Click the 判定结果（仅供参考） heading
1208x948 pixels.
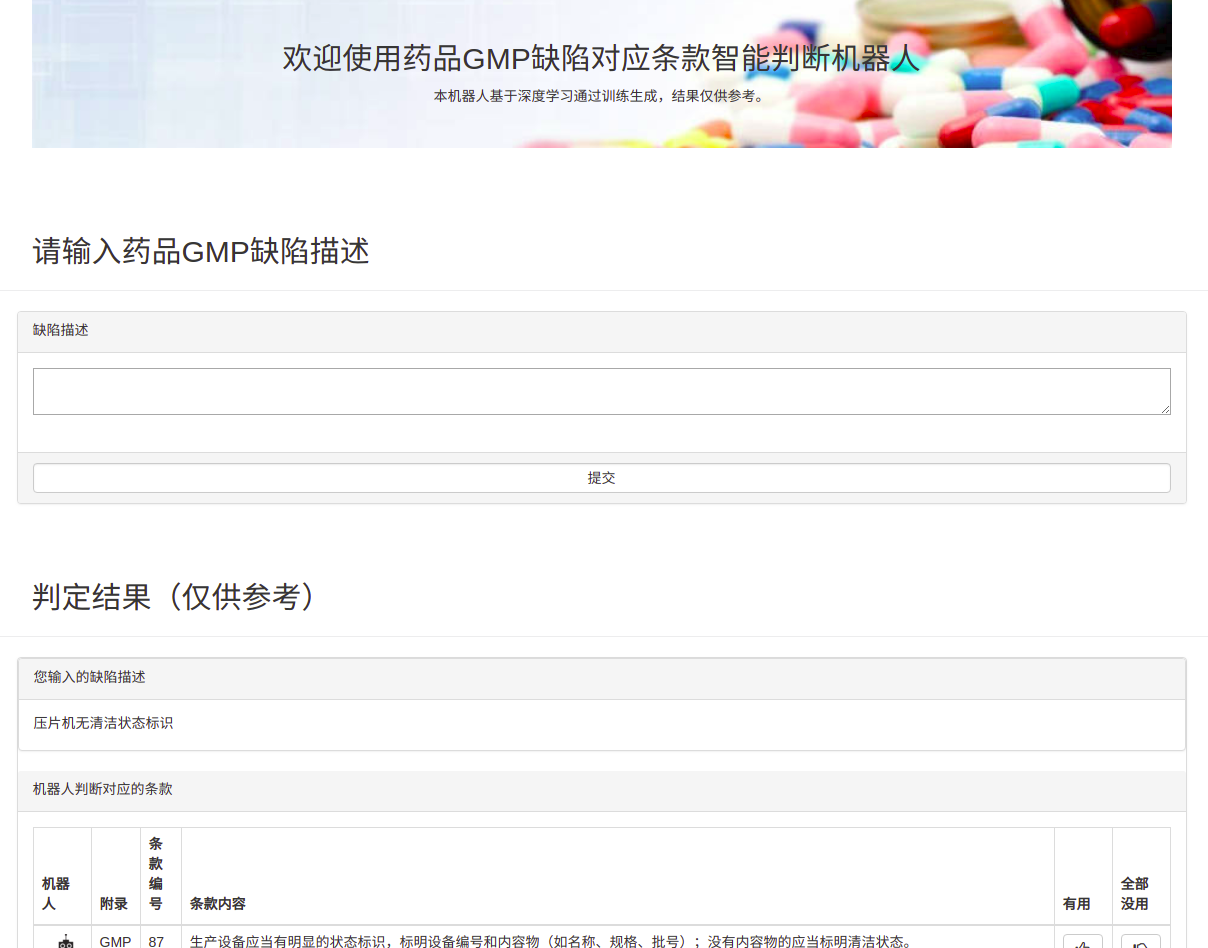coord(176,597)
